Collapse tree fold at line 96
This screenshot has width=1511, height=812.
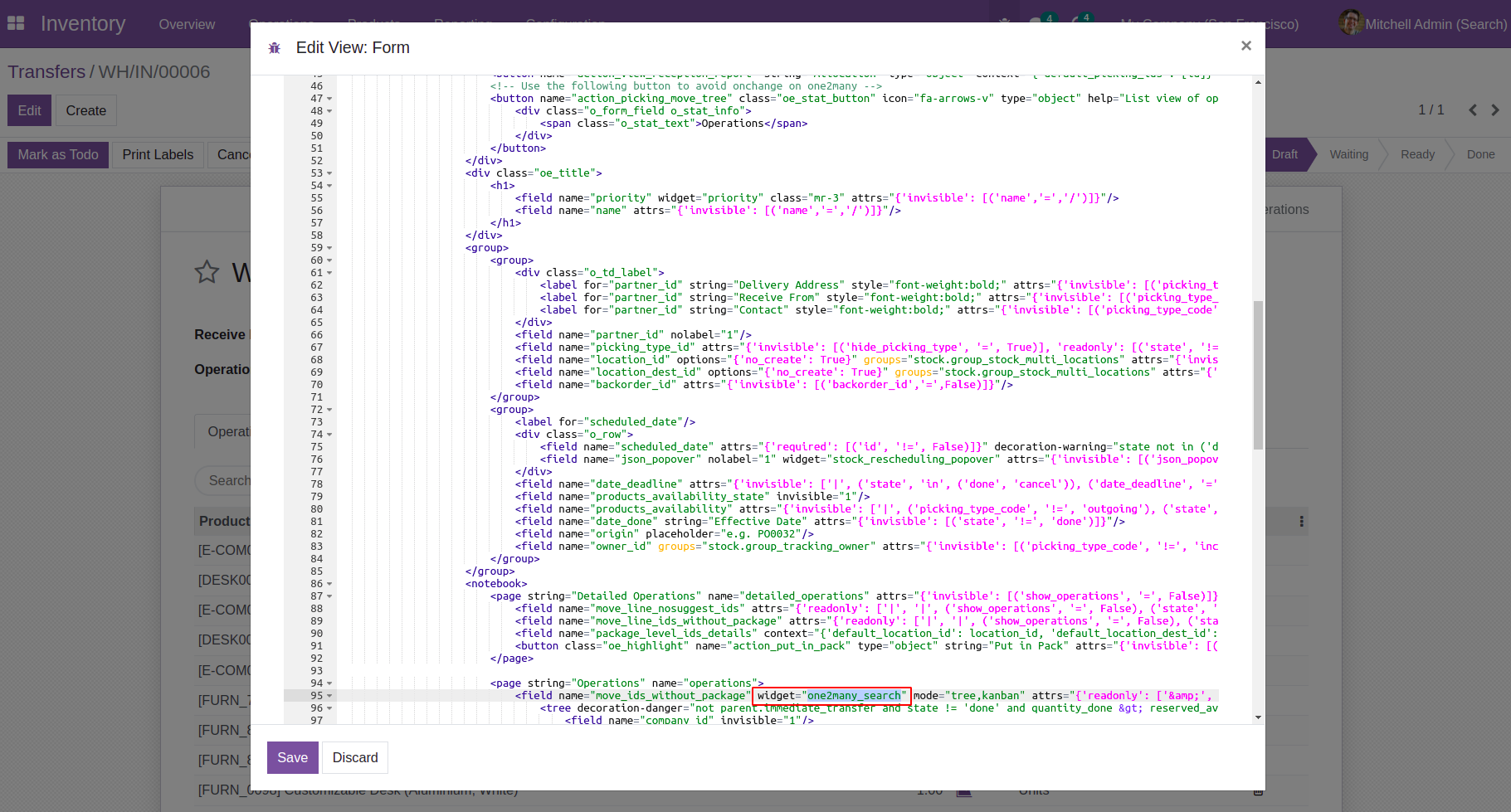point(329,708)
